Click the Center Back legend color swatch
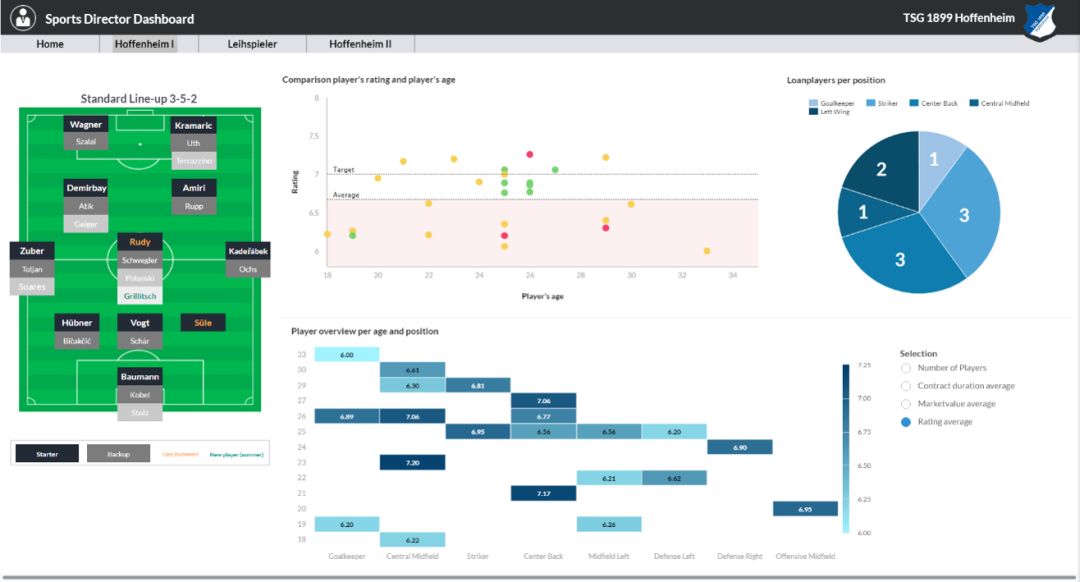 914,103
